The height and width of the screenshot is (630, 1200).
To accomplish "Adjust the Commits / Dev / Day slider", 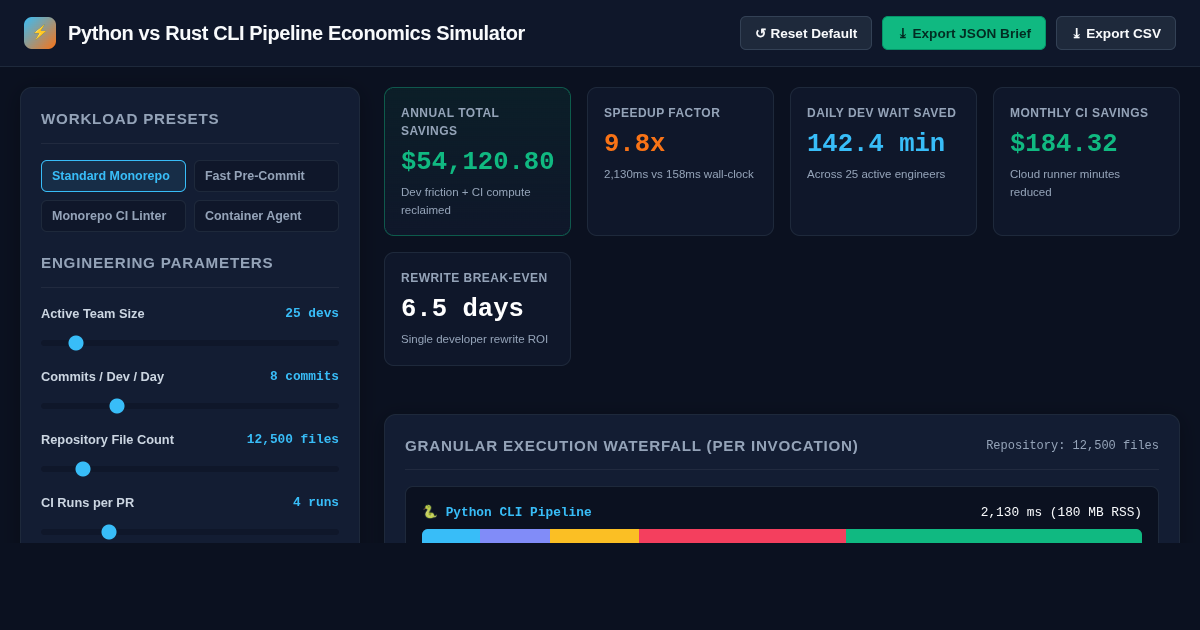I will [190, 406].
